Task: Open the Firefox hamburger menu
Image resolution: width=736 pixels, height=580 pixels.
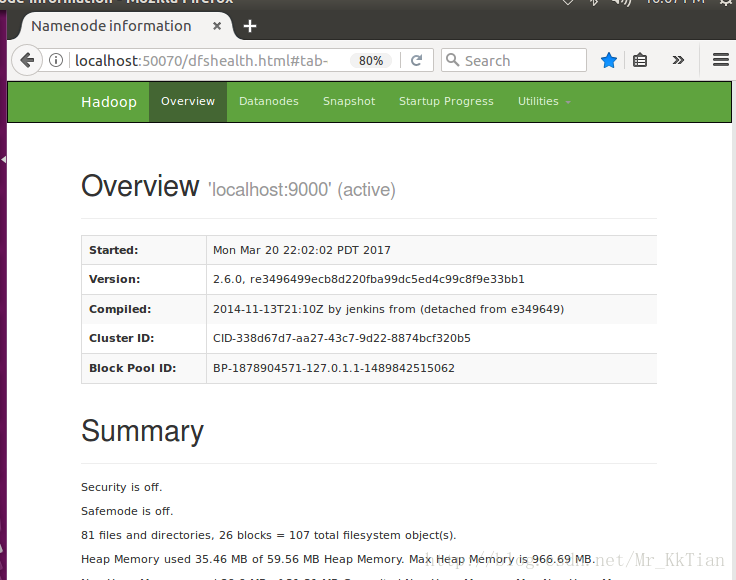Action: click(721, 60)
